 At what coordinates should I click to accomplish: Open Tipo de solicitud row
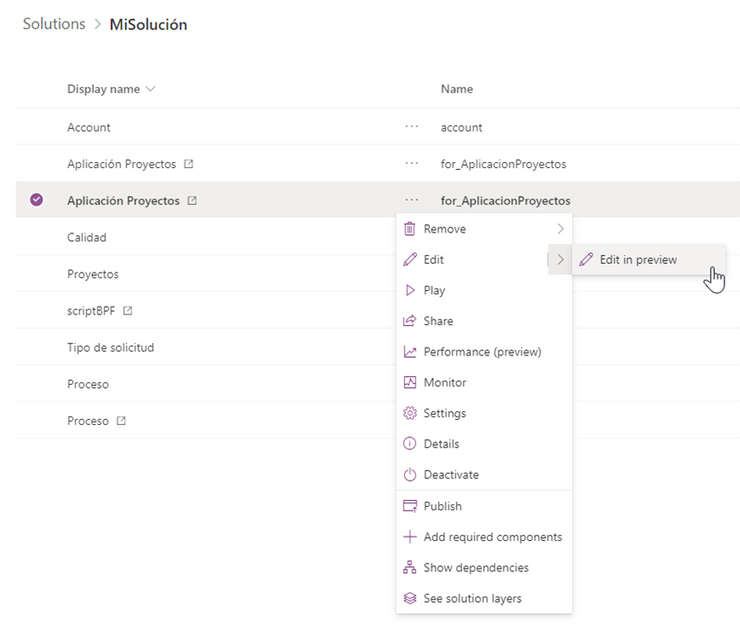pyautogui.click(x=110, y=347)
